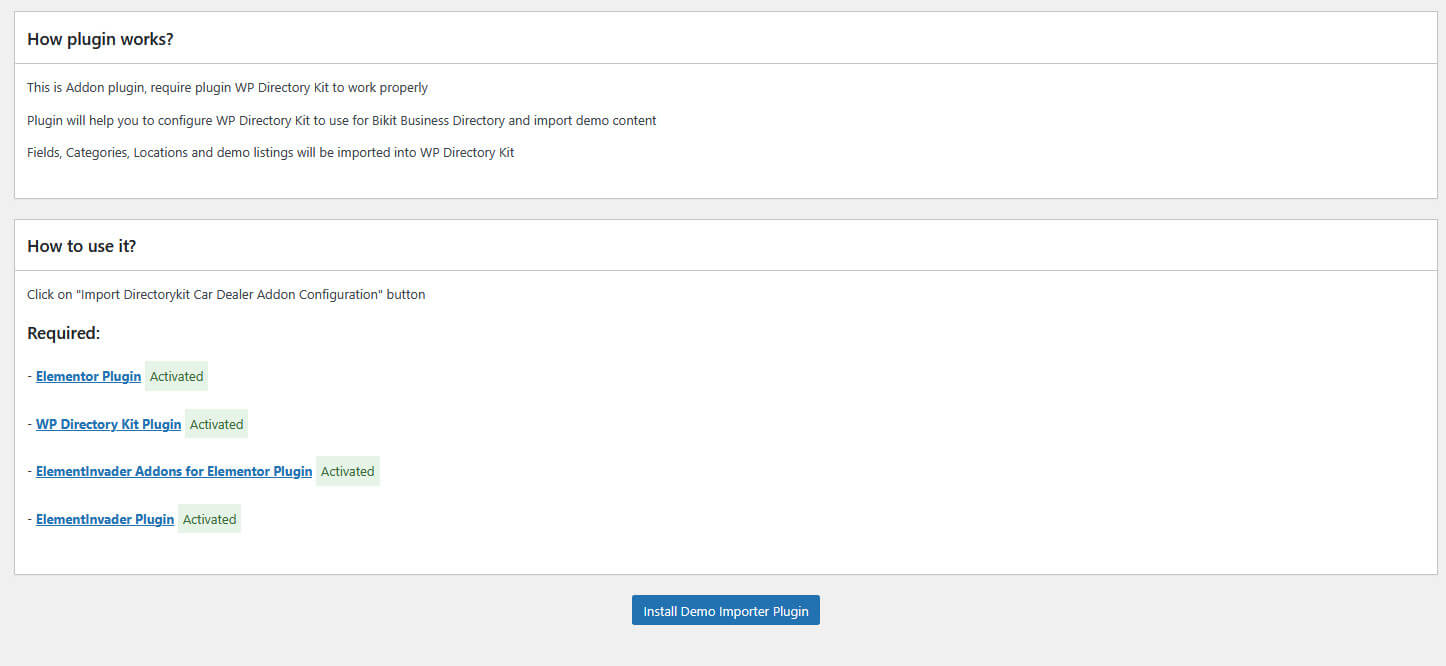1446x666 pixels.
Task: Select Activated status next to ElementInvader Addons
Action: 347,472
